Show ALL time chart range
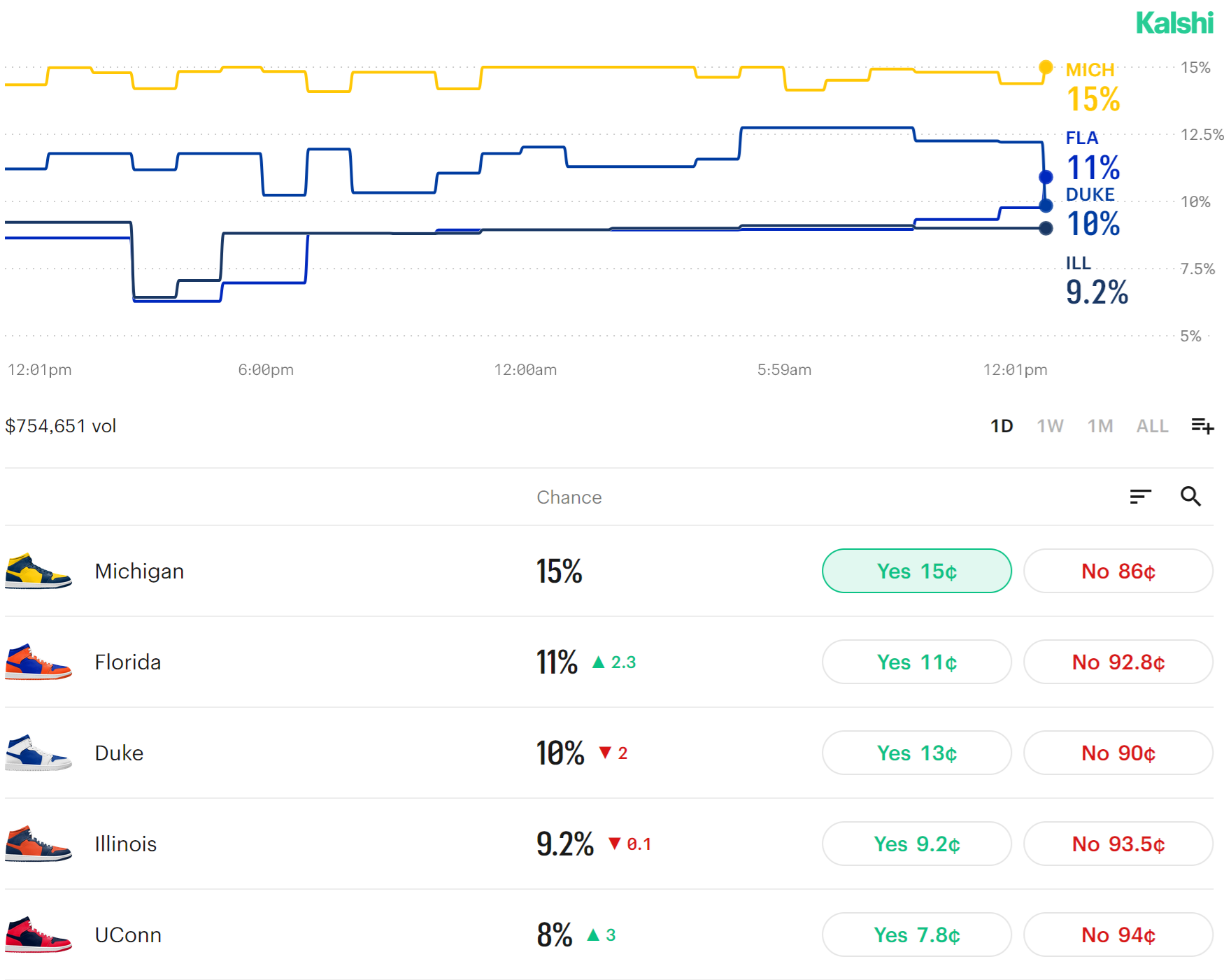The image size is (1224, 980). point(1152,426)
